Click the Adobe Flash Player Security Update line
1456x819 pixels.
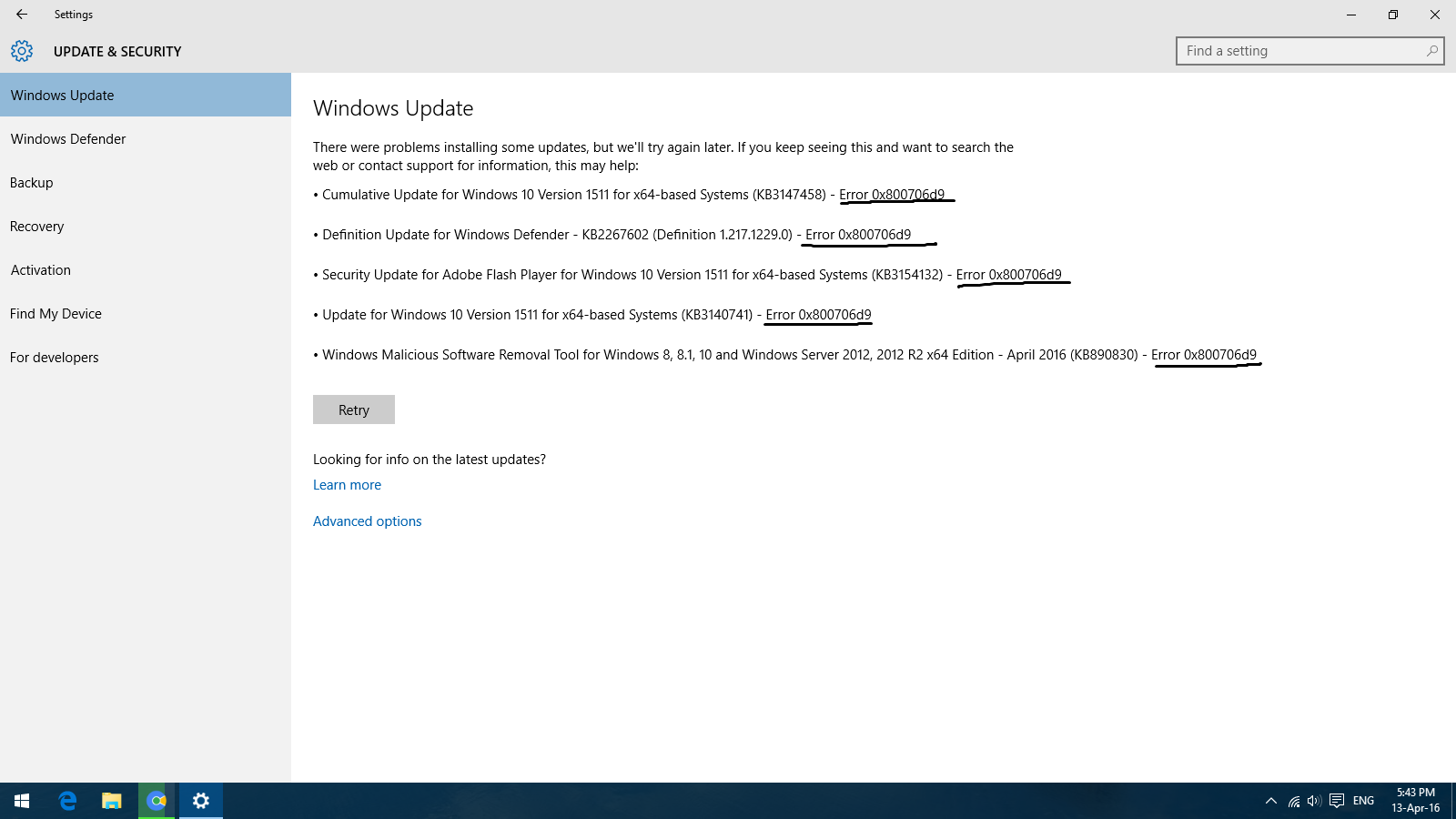click(687, 275)
